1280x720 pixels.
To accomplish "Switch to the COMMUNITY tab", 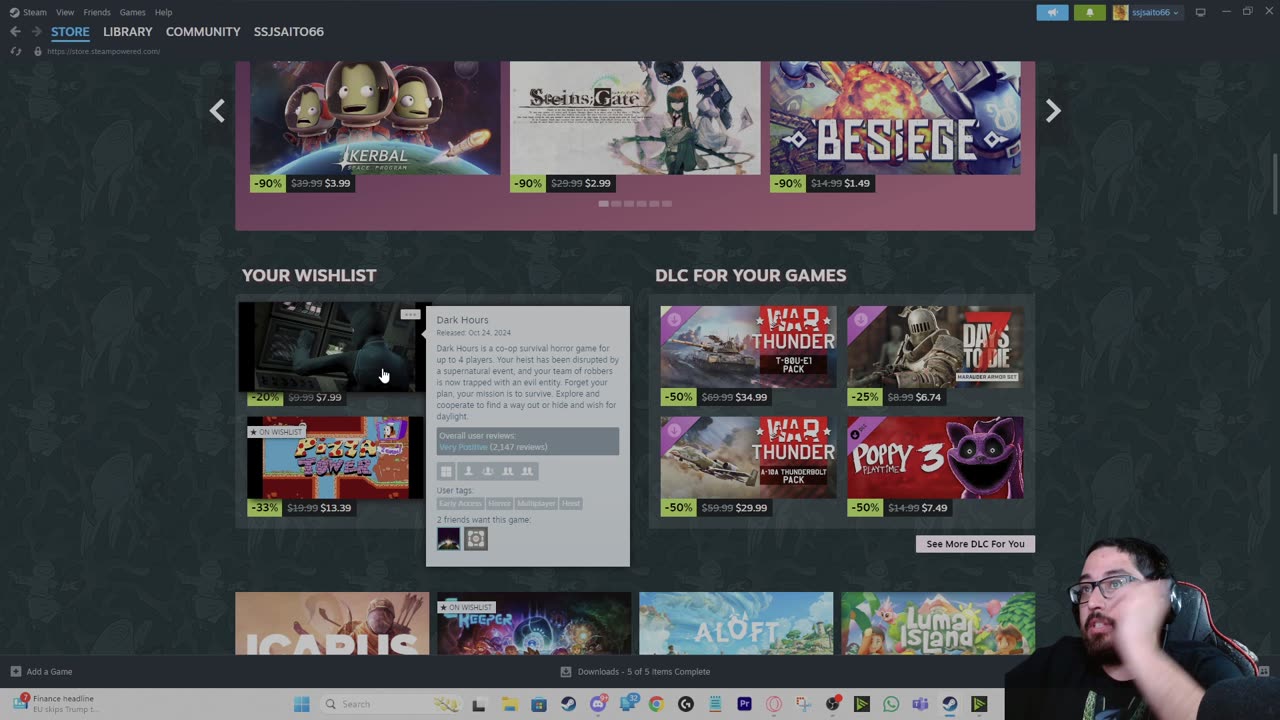I will pos(203,32).
